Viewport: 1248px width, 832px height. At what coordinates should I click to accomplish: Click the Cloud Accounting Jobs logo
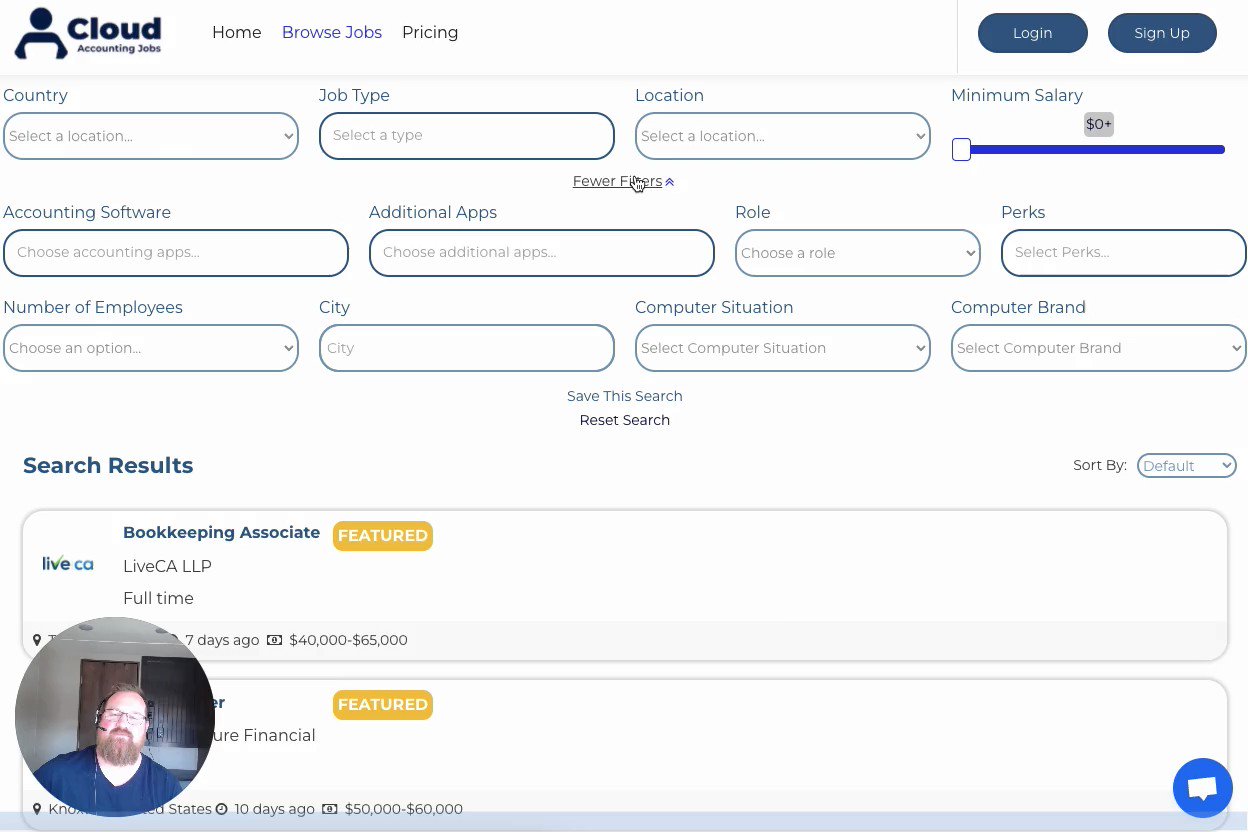pyautogui.click(x=88, y=33)
